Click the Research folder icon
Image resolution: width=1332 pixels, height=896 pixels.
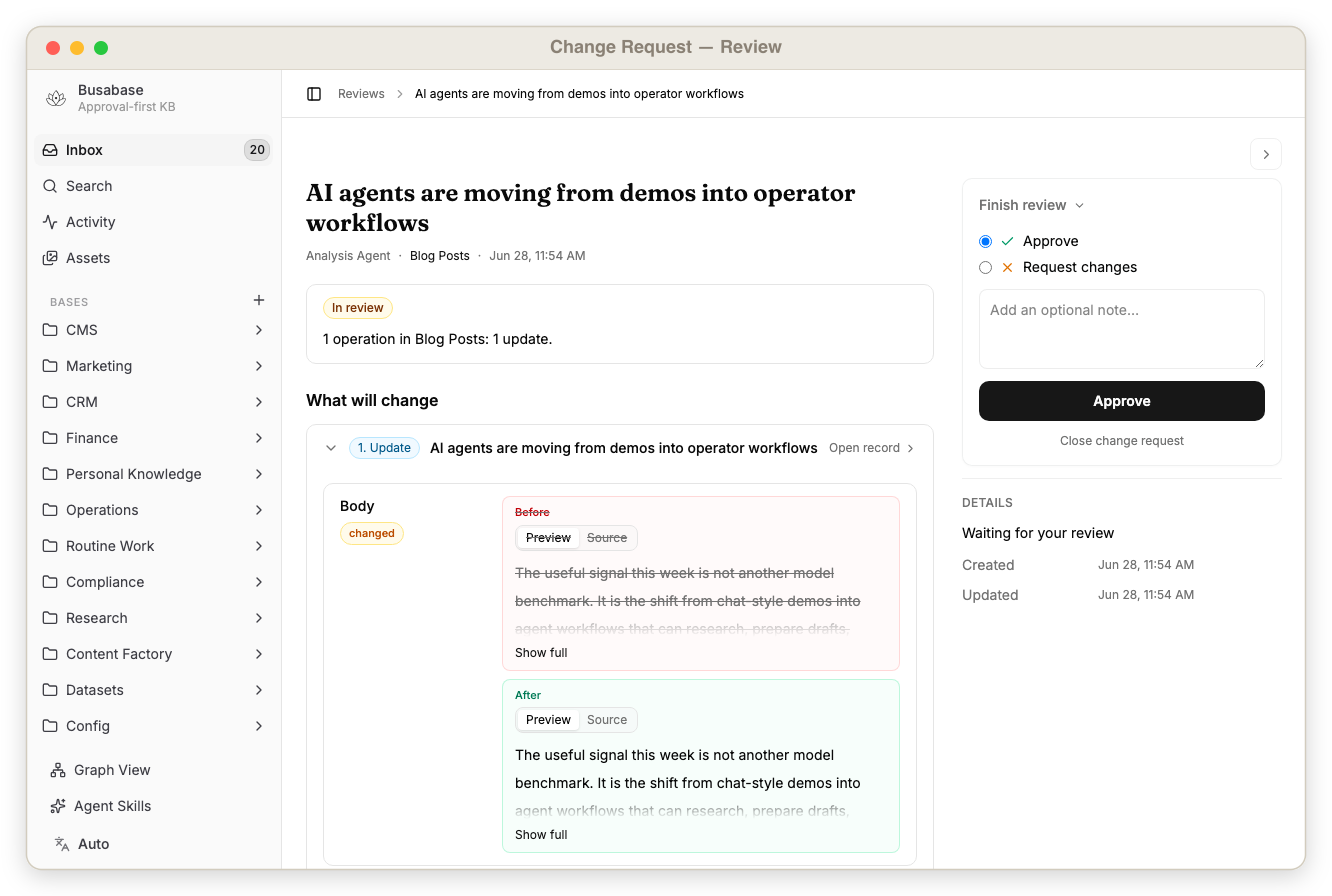point(50,618)
